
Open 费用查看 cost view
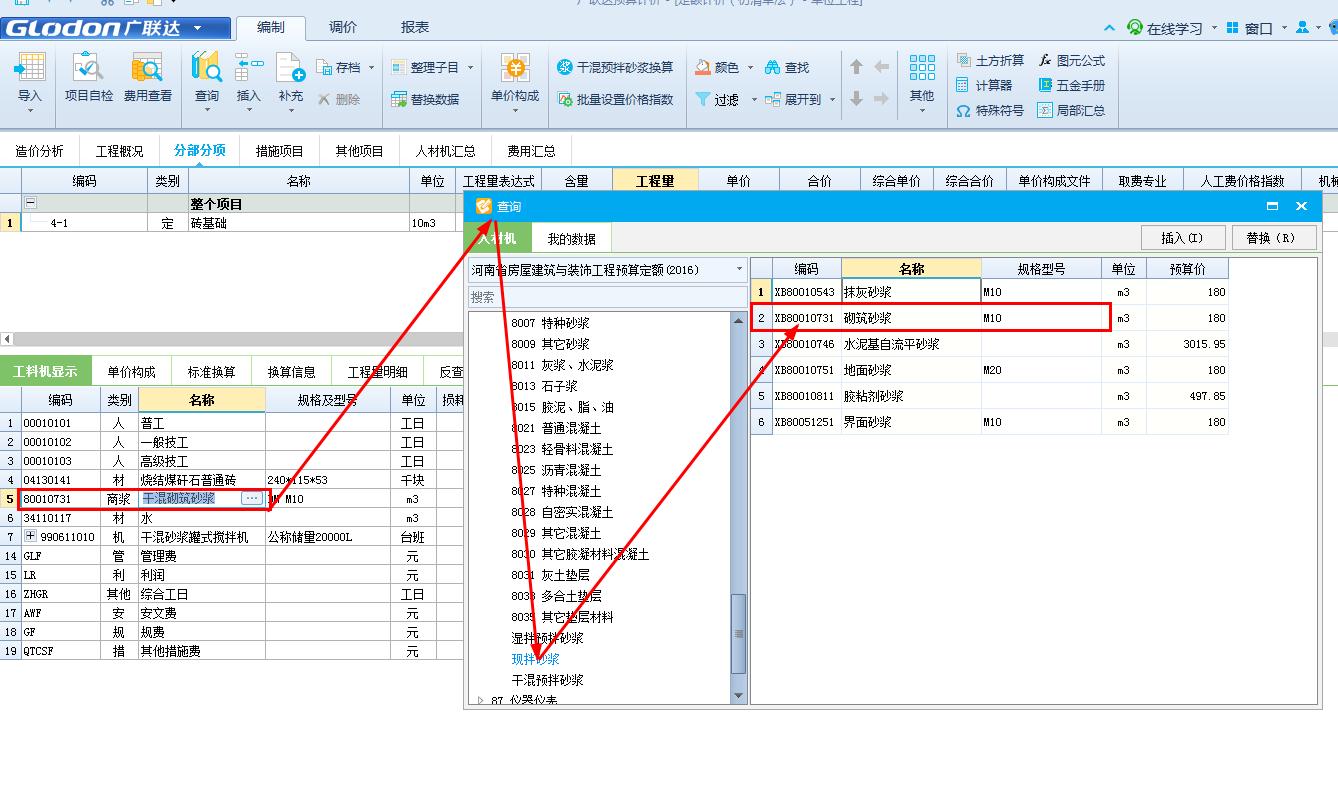pos(148,80)
